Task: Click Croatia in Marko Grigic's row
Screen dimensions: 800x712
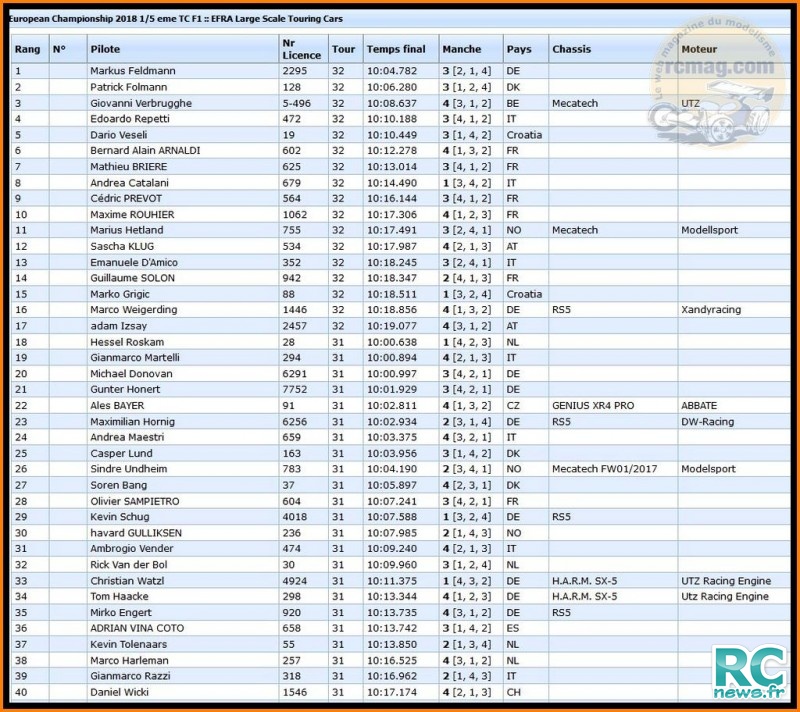Action: click(x=524, y=294)
